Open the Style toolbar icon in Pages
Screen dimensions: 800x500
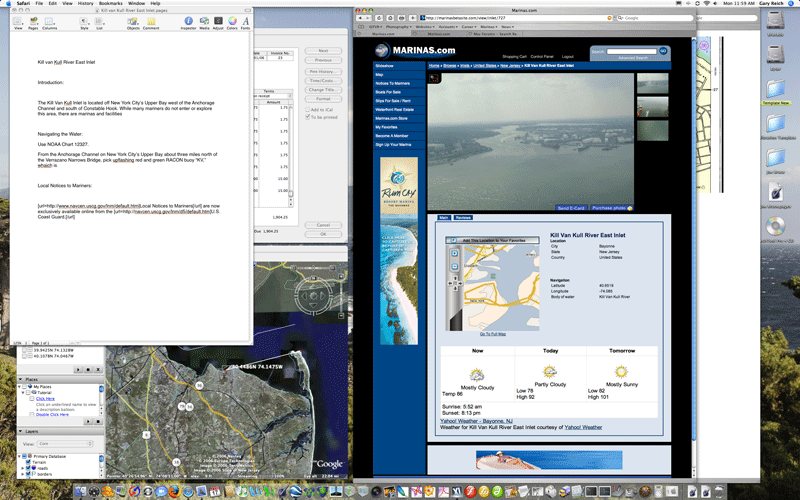84,21
